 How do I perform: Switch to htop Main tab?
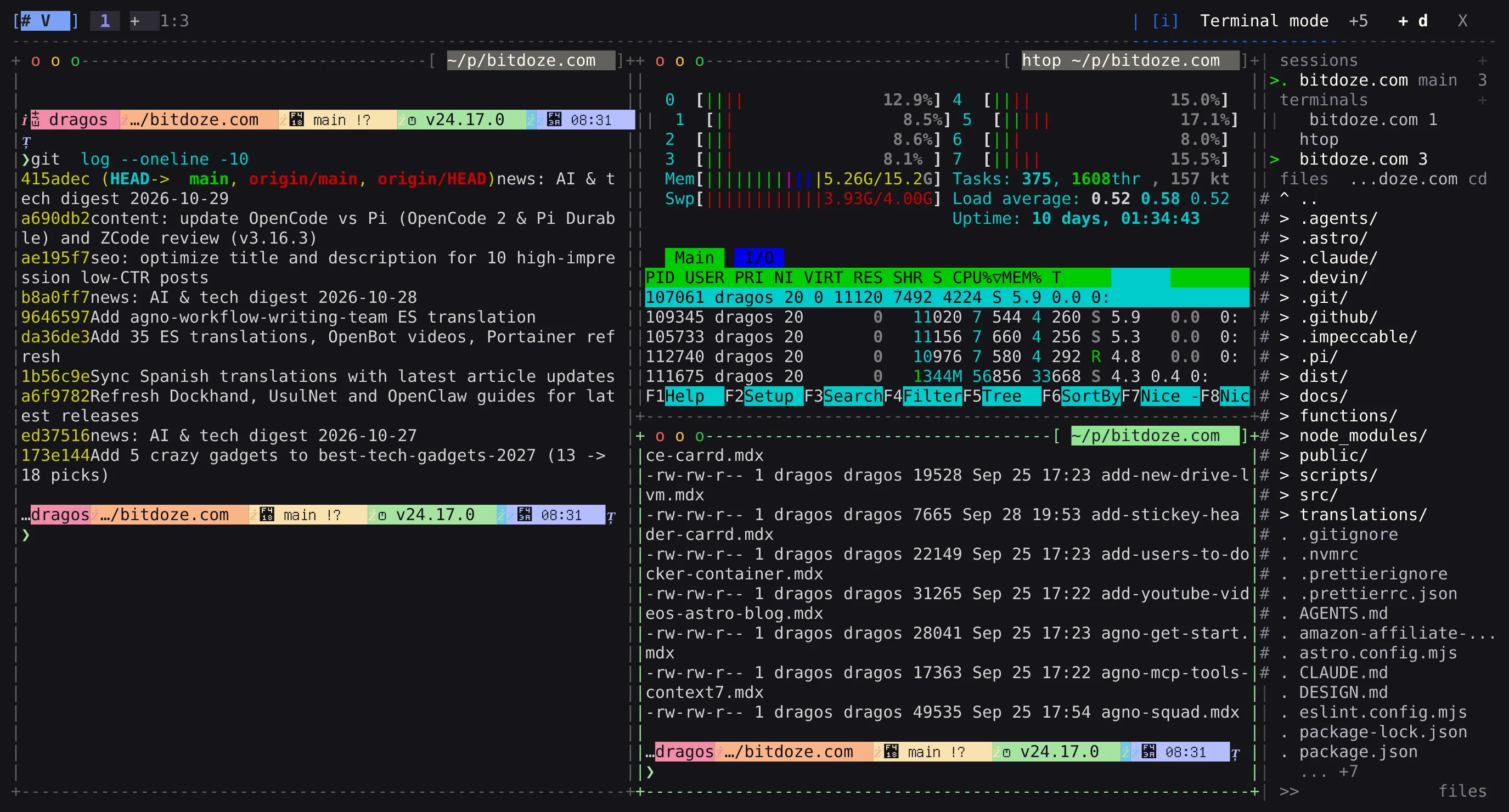[694, 258]
